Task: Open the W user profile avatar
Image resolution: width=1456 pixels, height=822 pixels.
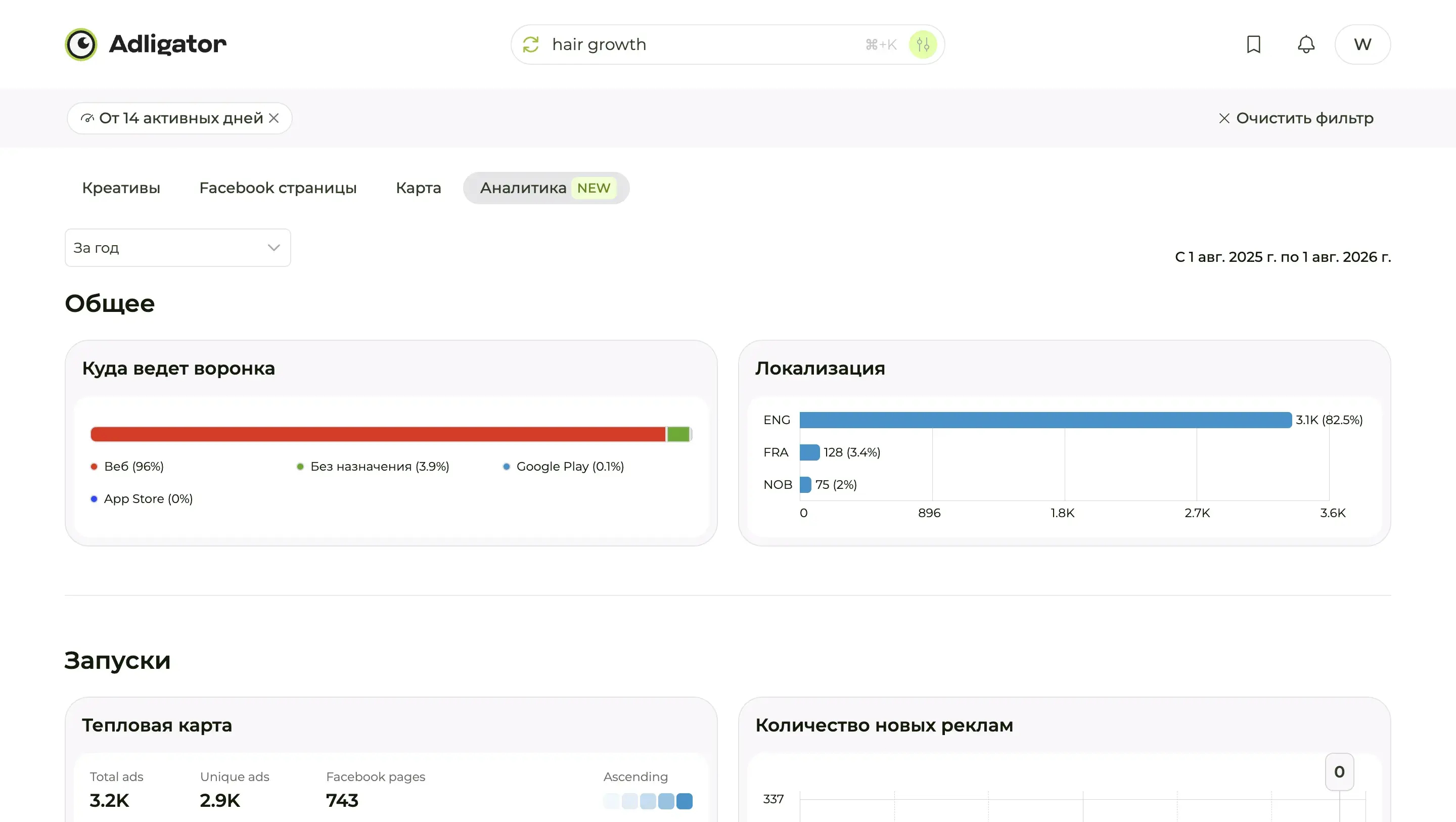Action: [1362, 44]
